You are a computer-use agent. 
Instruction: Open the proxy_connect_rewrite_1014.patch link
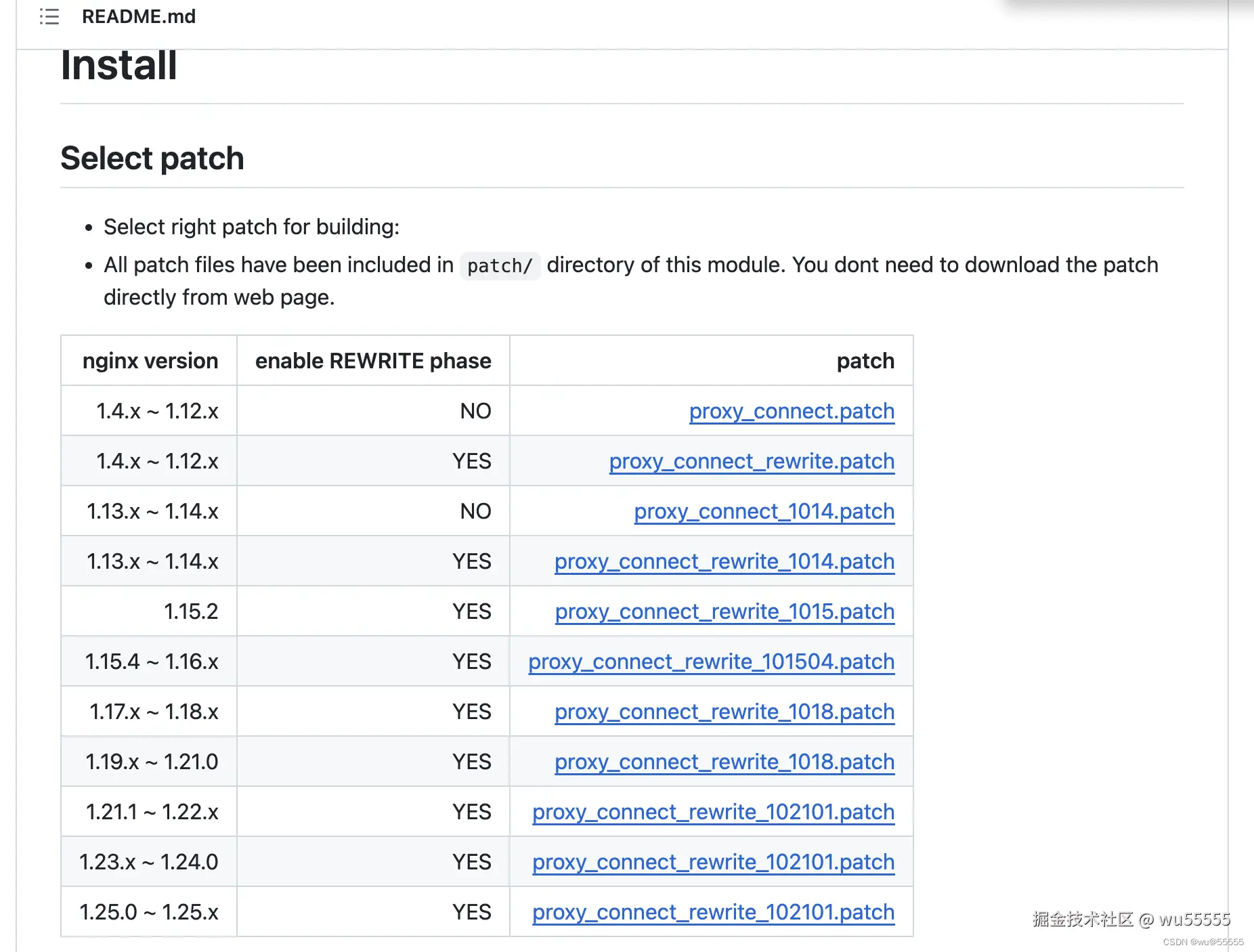725,561
